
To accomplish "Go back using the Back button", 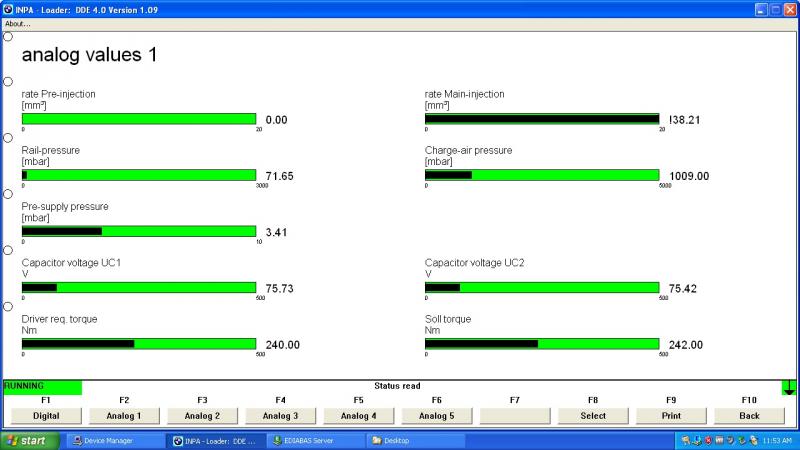I will [x=749, y=415].
